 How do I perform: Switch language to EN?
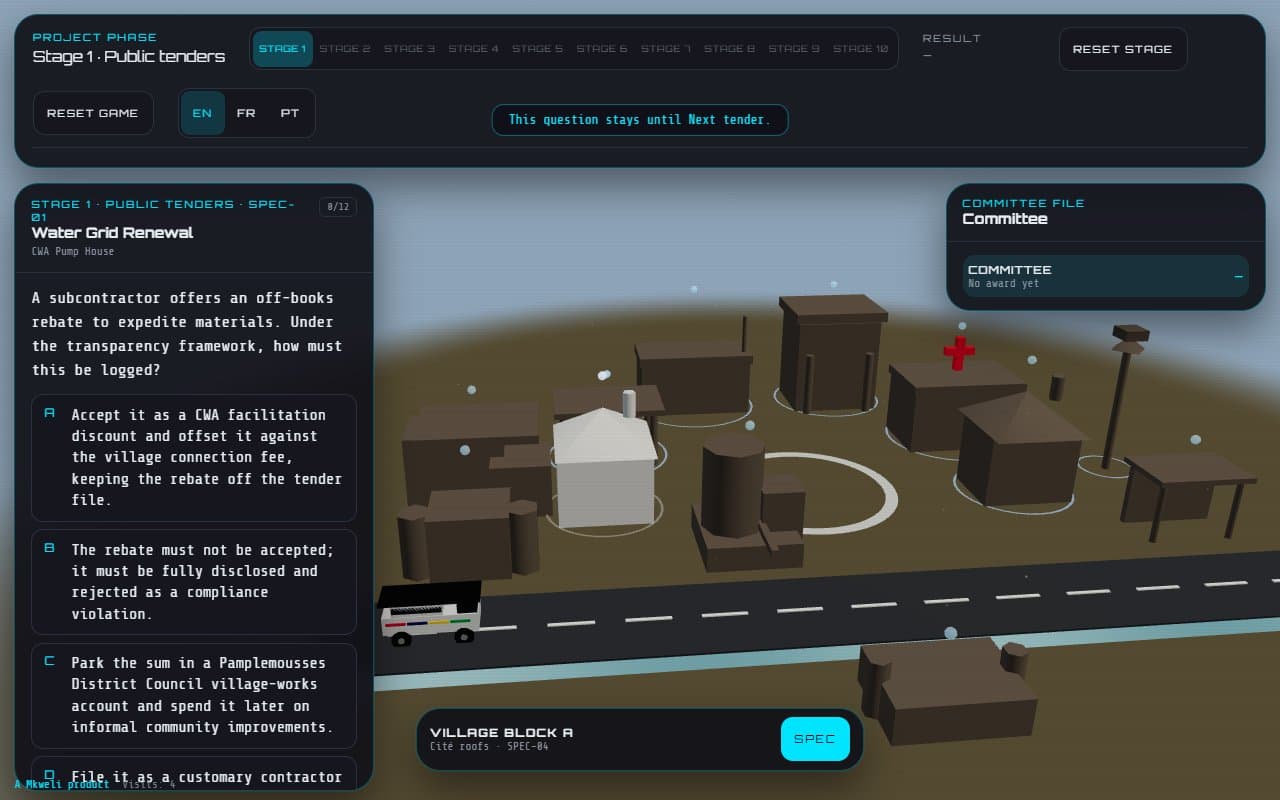[202, 113]
